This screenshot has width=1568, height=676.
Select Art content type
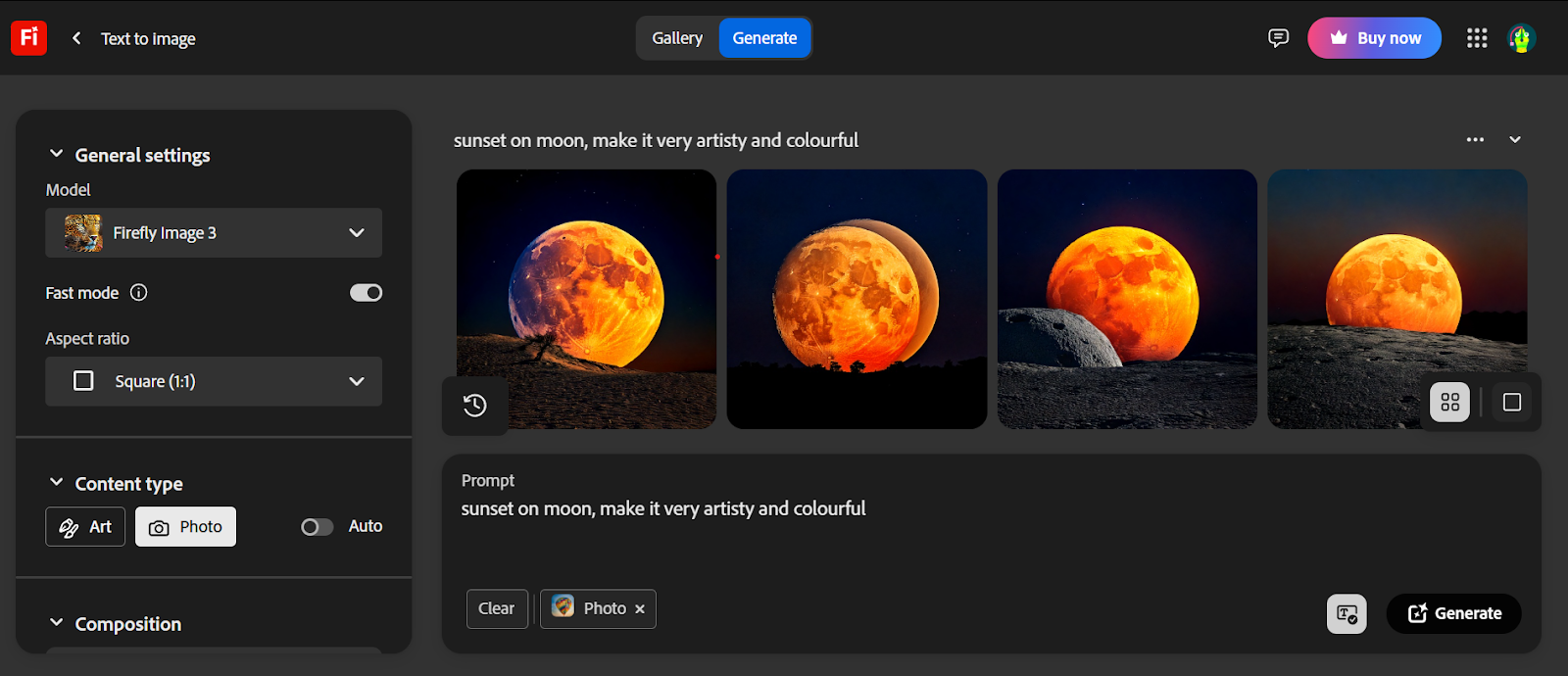click(85, 527)
